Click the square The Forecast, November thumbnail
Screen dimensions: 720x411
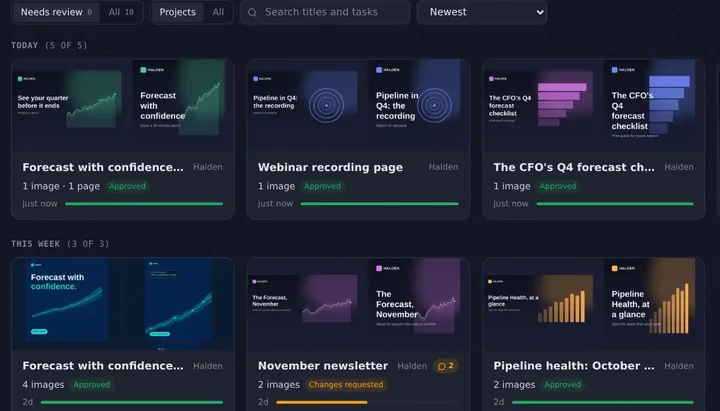[x=415, y=298]
